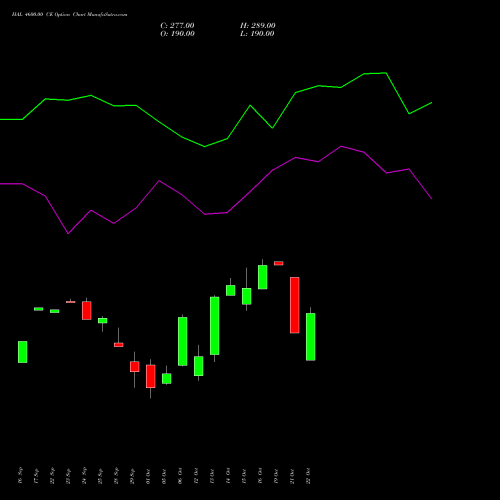Click the "14 Oct" date label
The width and height of the screenshot is (500, 500).
coord(228,476)
